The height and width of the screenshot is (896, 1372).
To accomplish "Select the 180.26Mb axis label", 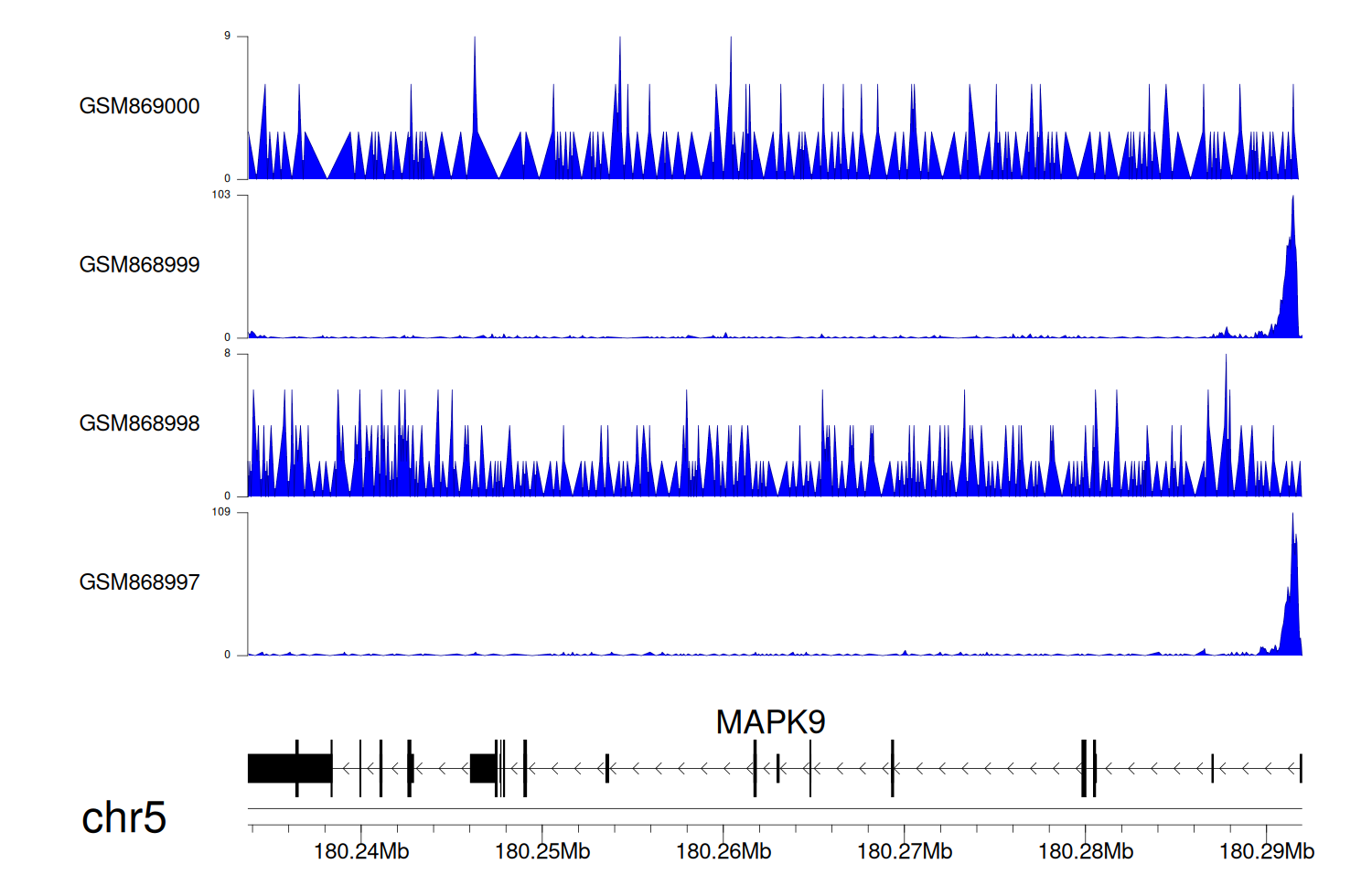I will [x=724, y=852].
